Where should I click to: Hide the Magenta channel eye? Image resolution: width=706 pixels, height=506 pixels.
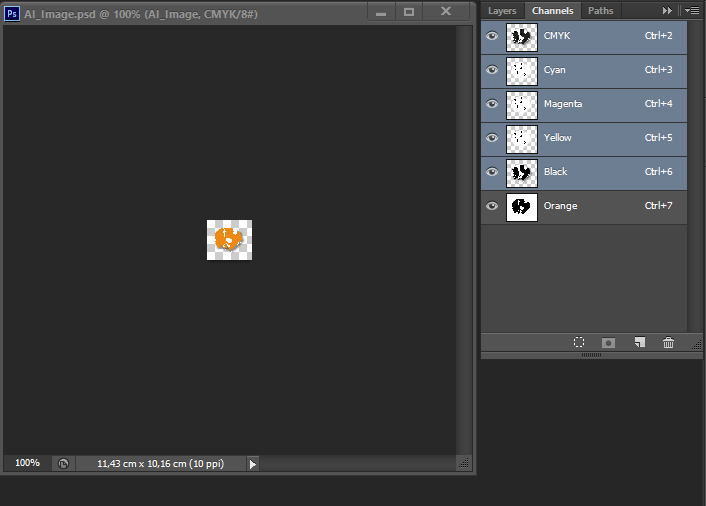(492, 104)
